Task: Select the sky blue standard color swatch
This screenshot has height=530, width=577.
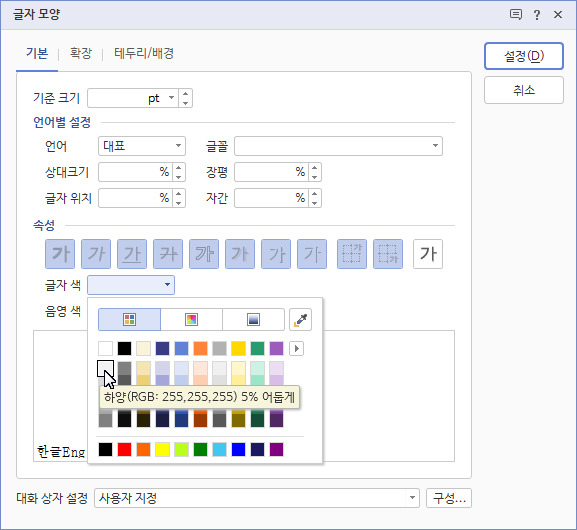Action: (220, 449)
